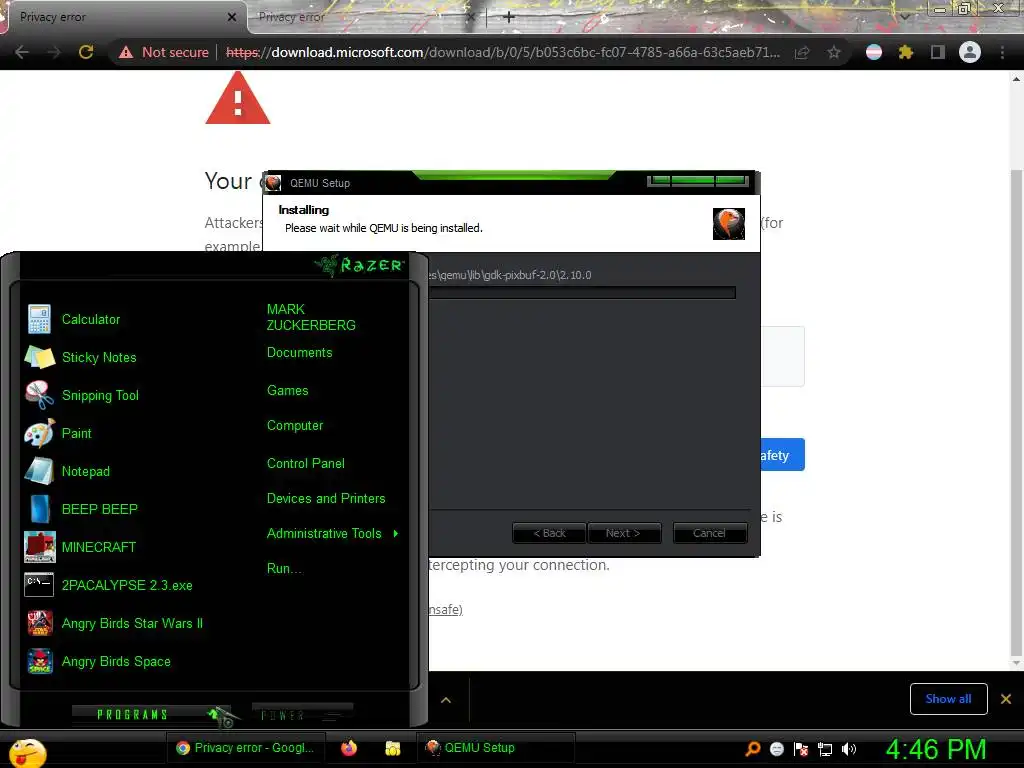Open a new Chrome tab
Screen dimensions: 1024x768
509,17
